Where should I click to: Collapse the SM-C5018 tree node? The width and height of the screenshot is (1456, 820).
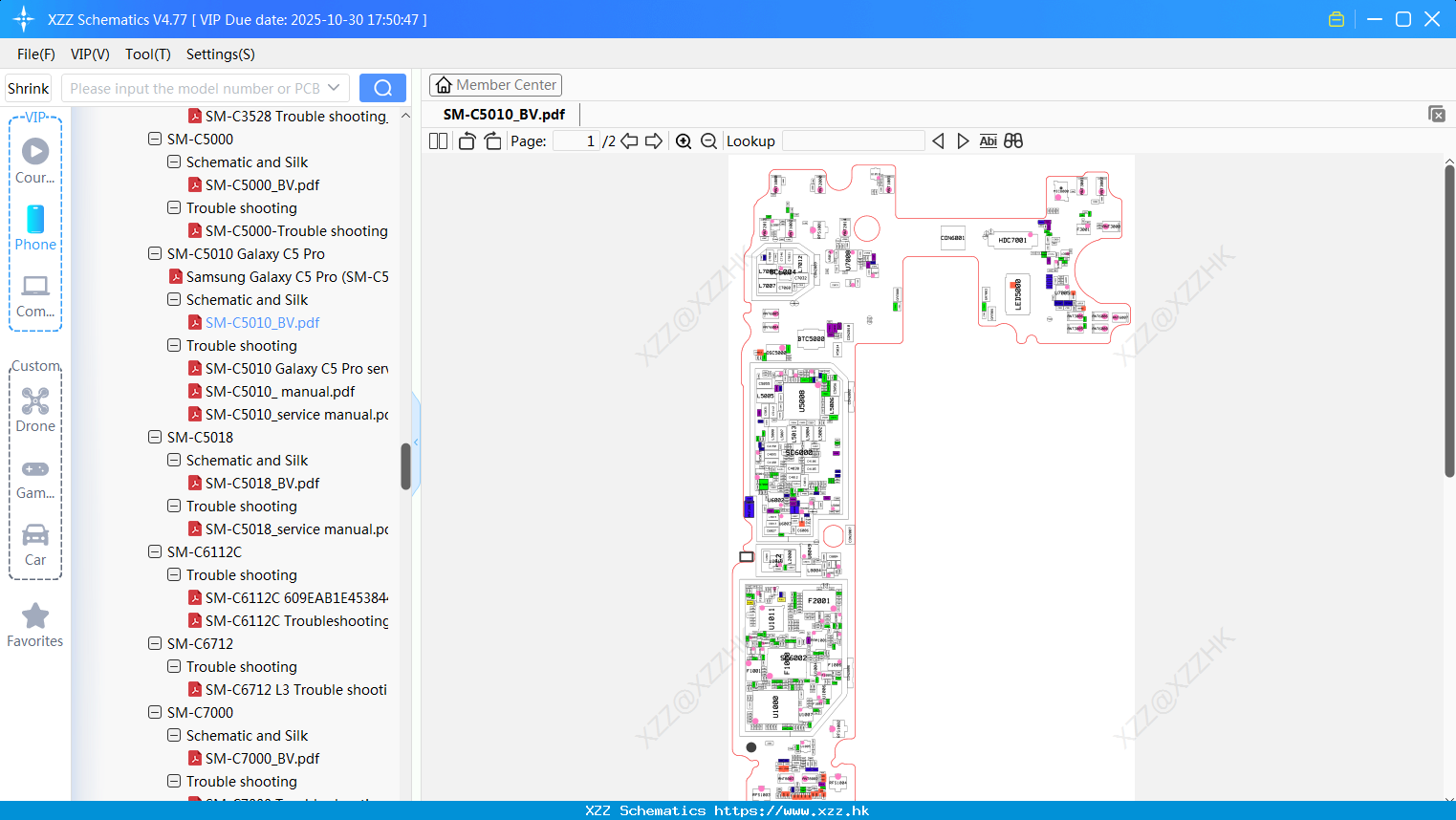[x=155, y=438]
